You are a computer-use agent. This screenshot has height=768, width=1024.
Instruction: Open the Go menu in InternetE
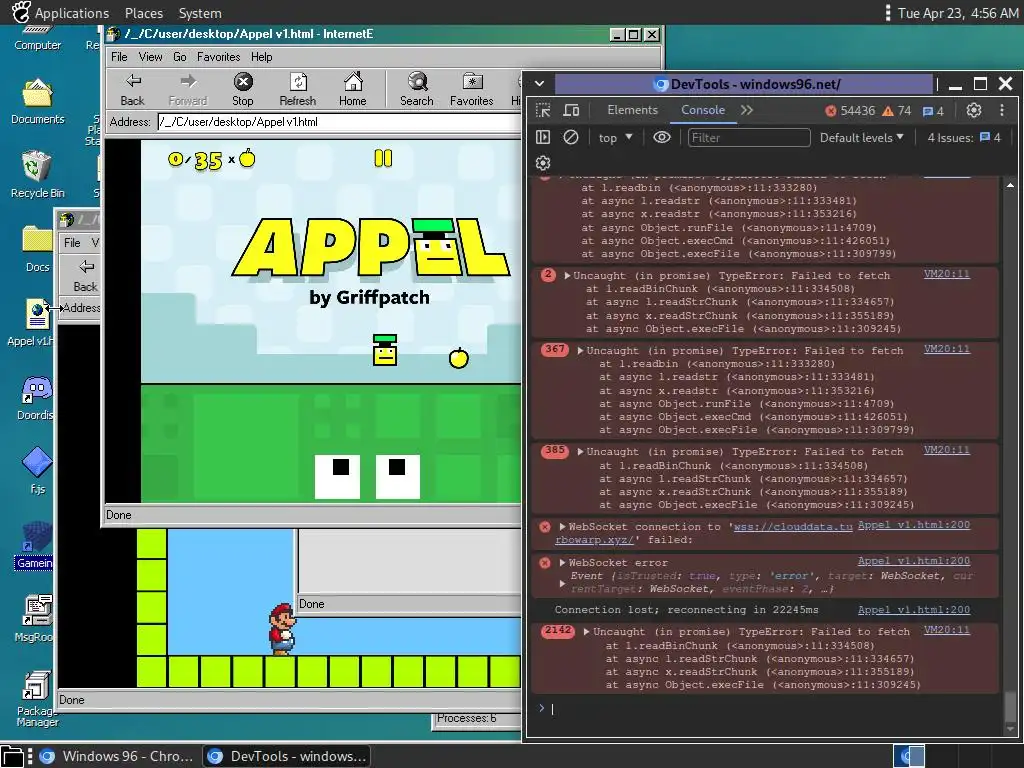pyautogui.click(x=180, y=57)
